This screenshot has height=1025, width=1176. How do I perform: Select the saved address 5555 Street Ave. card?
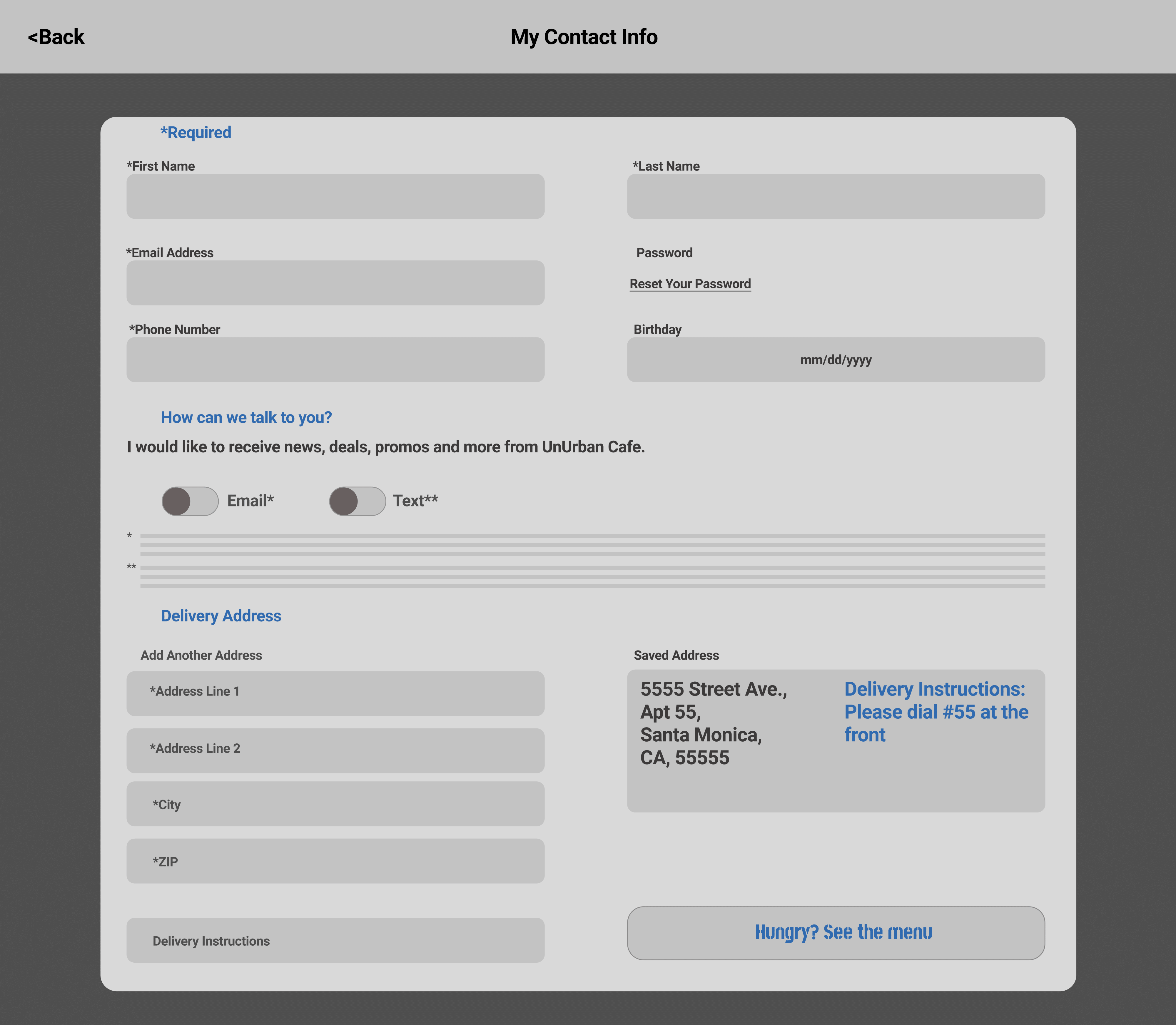point(836,741)
